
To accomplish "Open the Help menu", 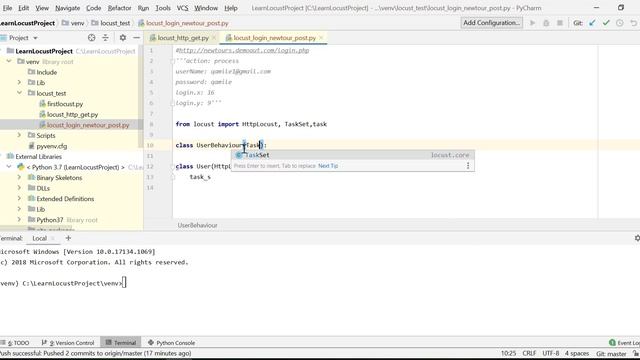I will pos(231,8).
